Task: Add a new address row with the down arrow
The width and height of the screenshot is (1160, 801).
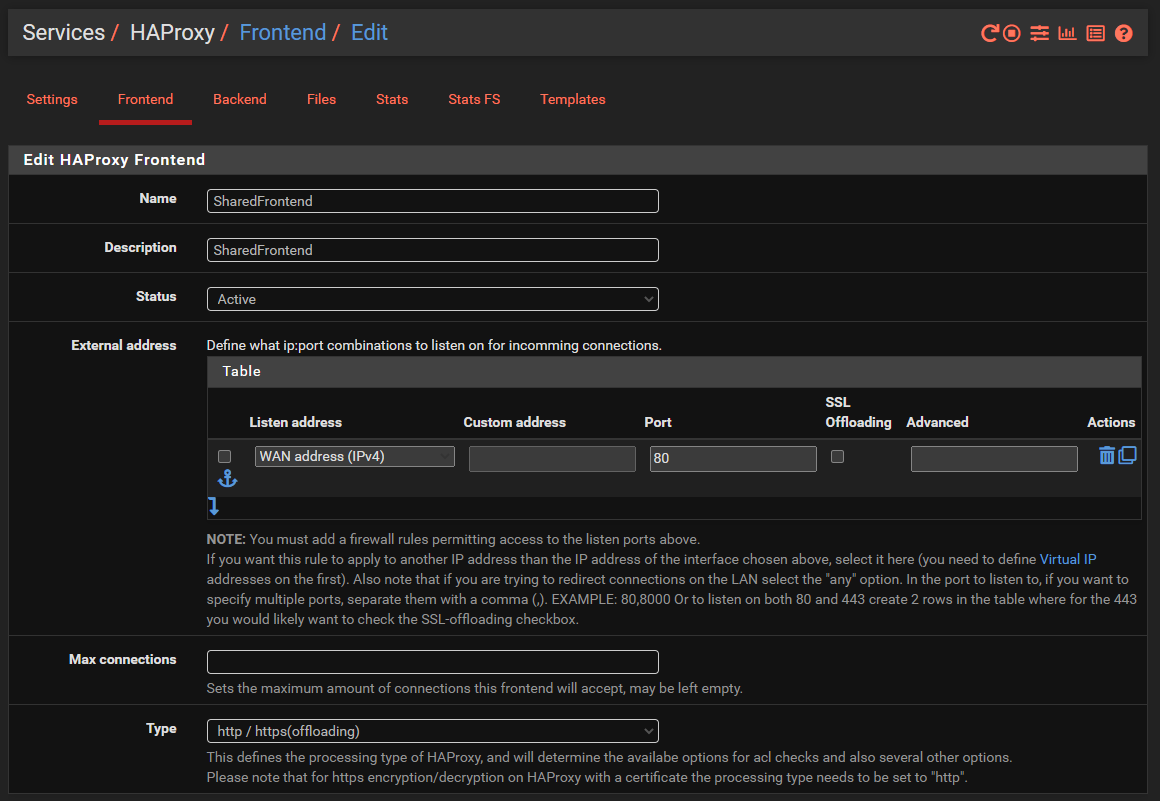Action: 214,506
